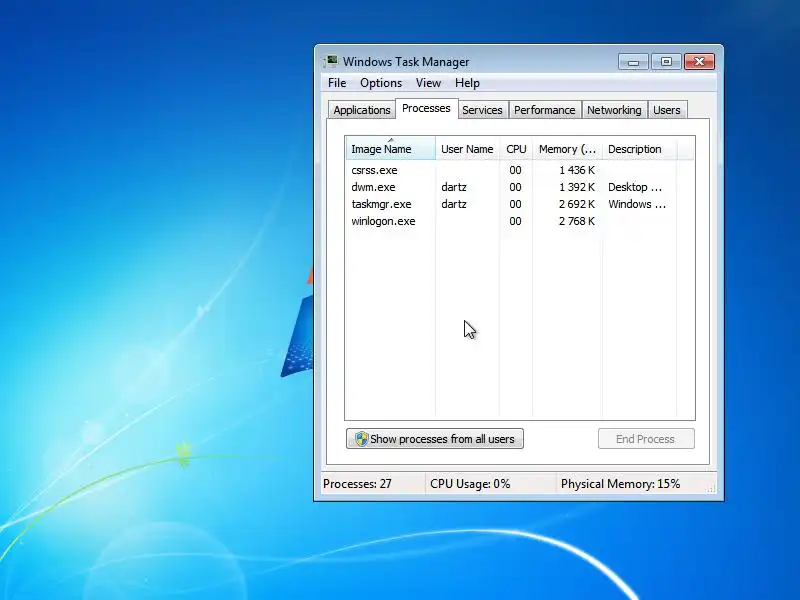Click the Task Manager title bar icon
The height and width of the screenshot is (600, 800).
(x=331, y=61)
